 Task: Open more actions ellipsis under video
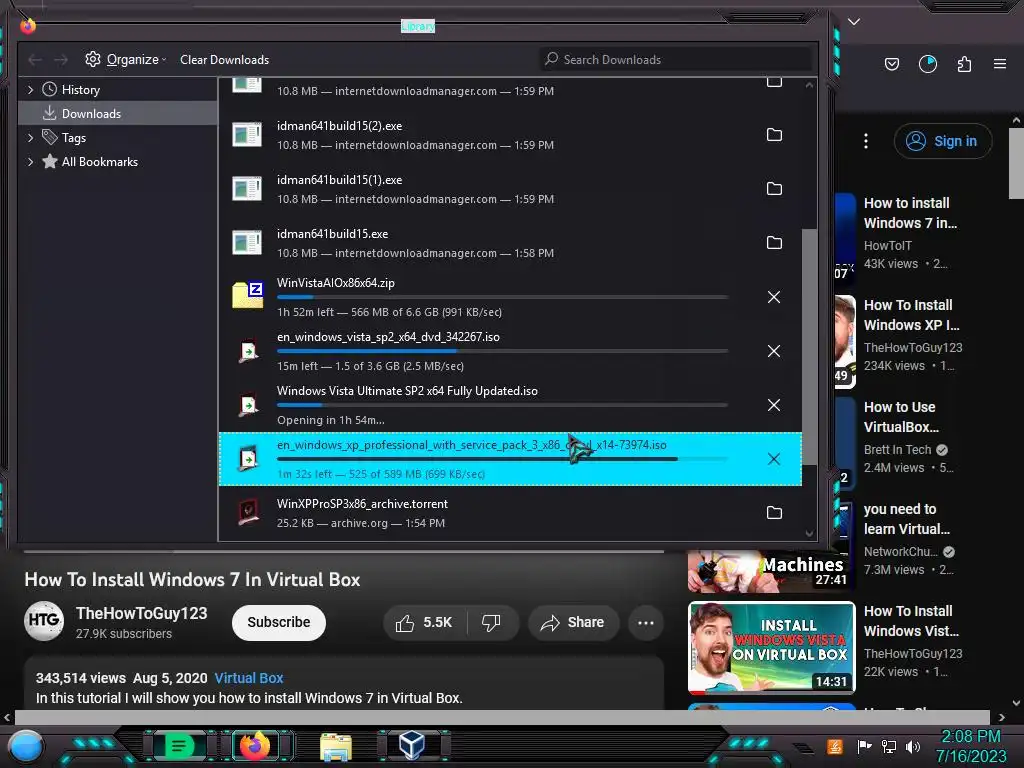coord(646,623)
